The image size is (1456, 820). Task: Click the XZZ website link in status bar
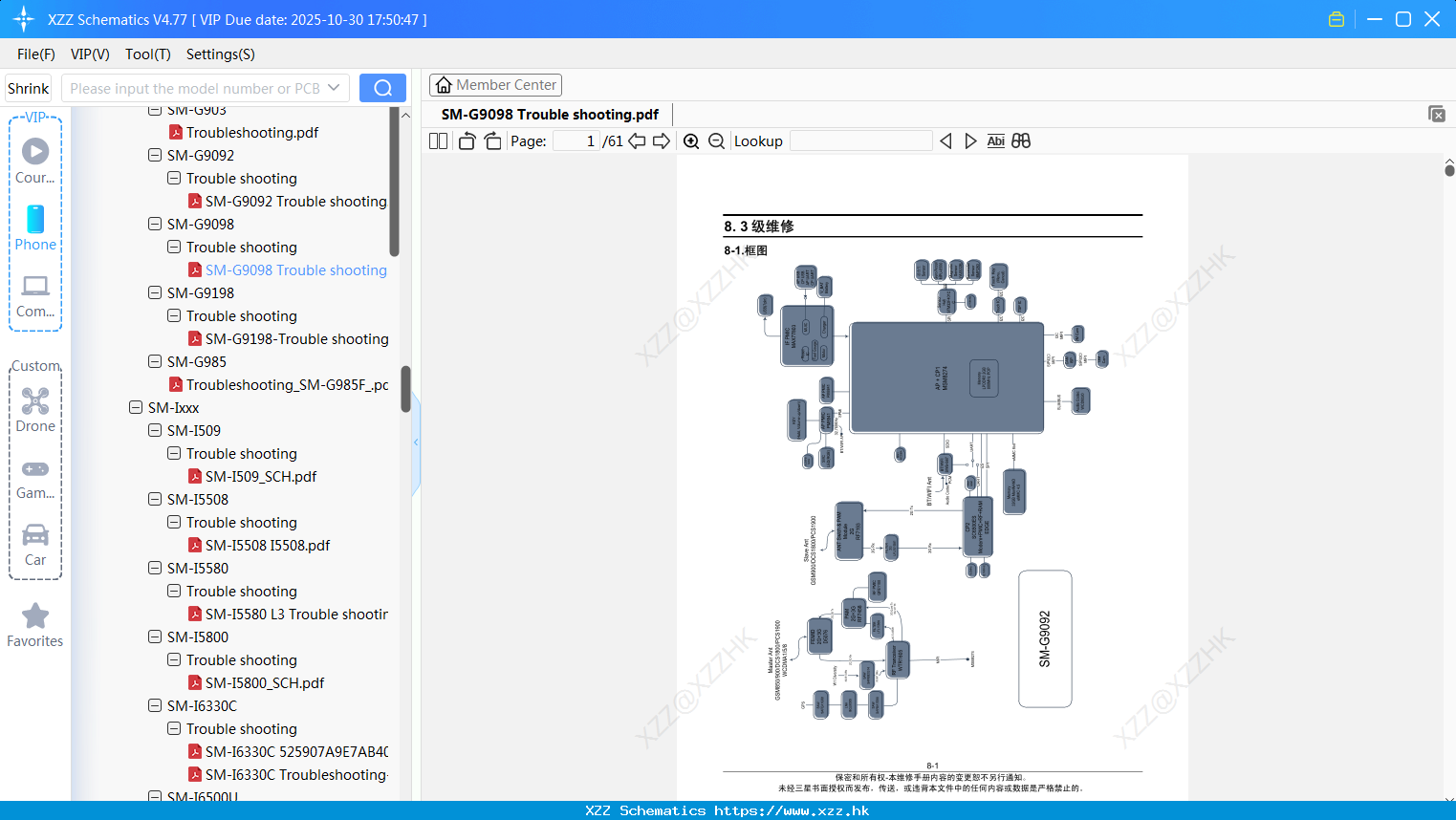792,810
